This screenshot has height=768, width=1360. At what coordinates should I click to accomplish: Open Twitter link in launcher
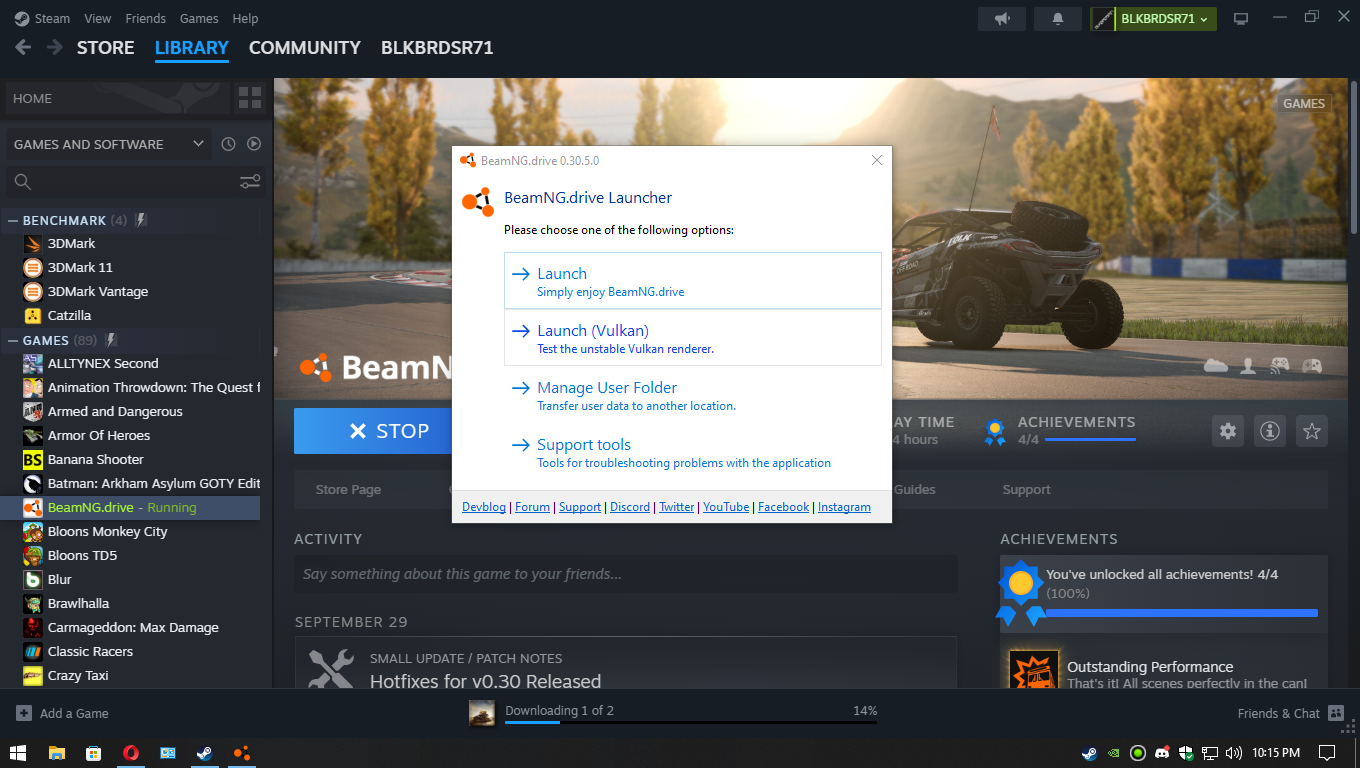coord(676,507)
